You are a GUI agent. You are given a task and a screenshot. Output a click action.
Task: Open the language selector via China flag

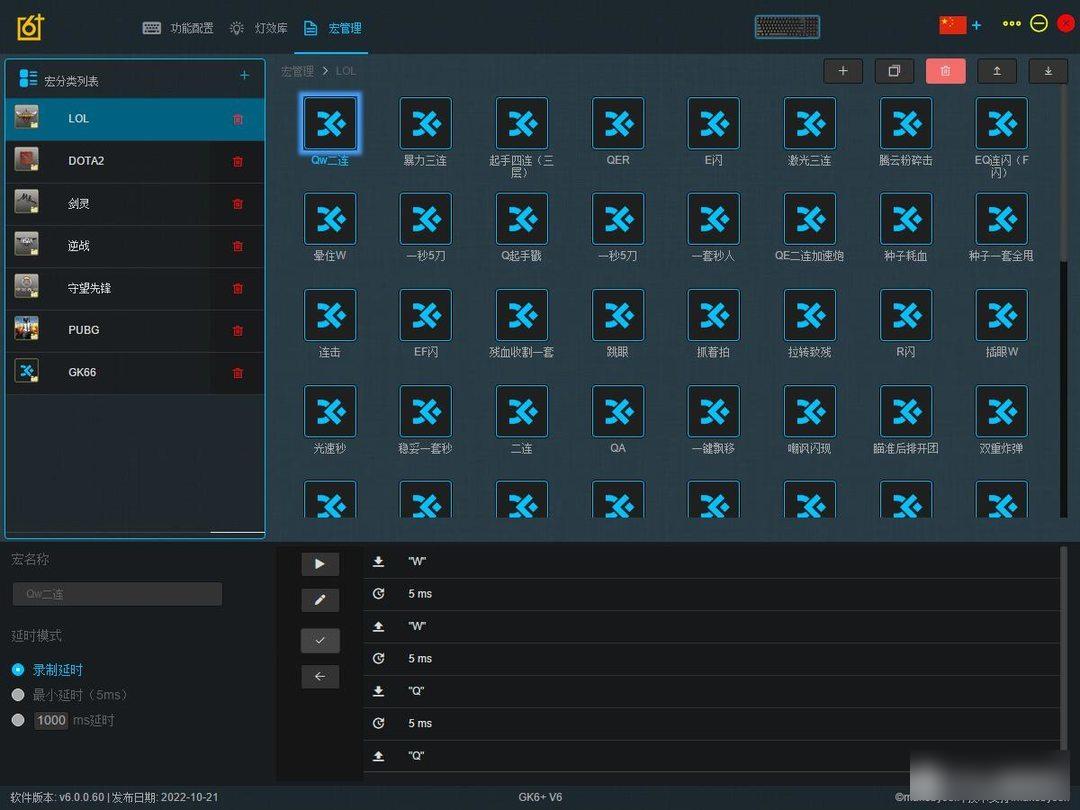[x=952, y=25]
